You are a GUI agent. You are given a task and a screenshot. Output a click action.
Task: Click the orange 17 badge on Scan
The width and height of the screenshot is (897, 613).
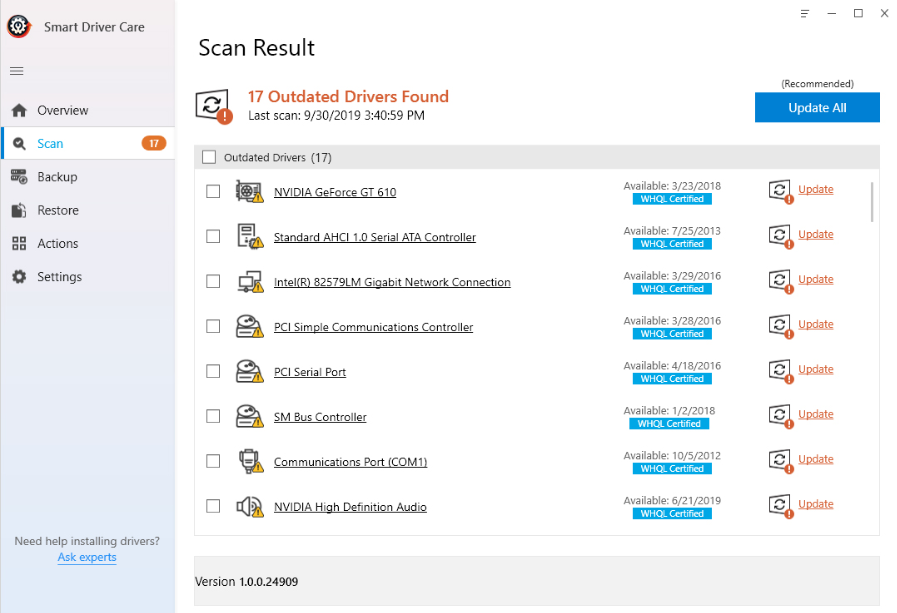[x=154, y=144]
